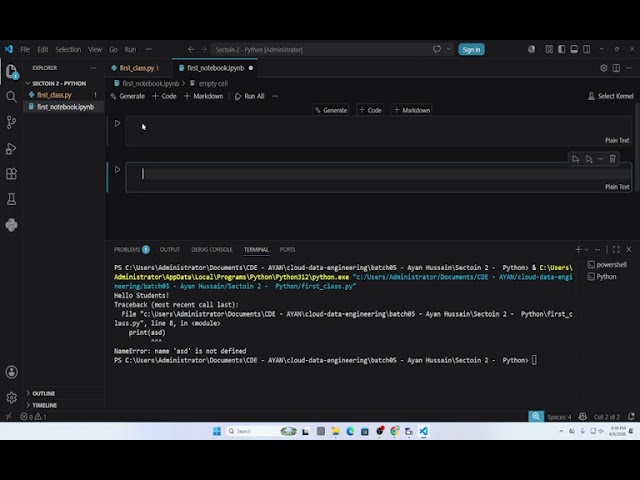Open the File menu
The height and width of the screenshot is (480, 640).
pyautogui.click(x=25, y=49)
